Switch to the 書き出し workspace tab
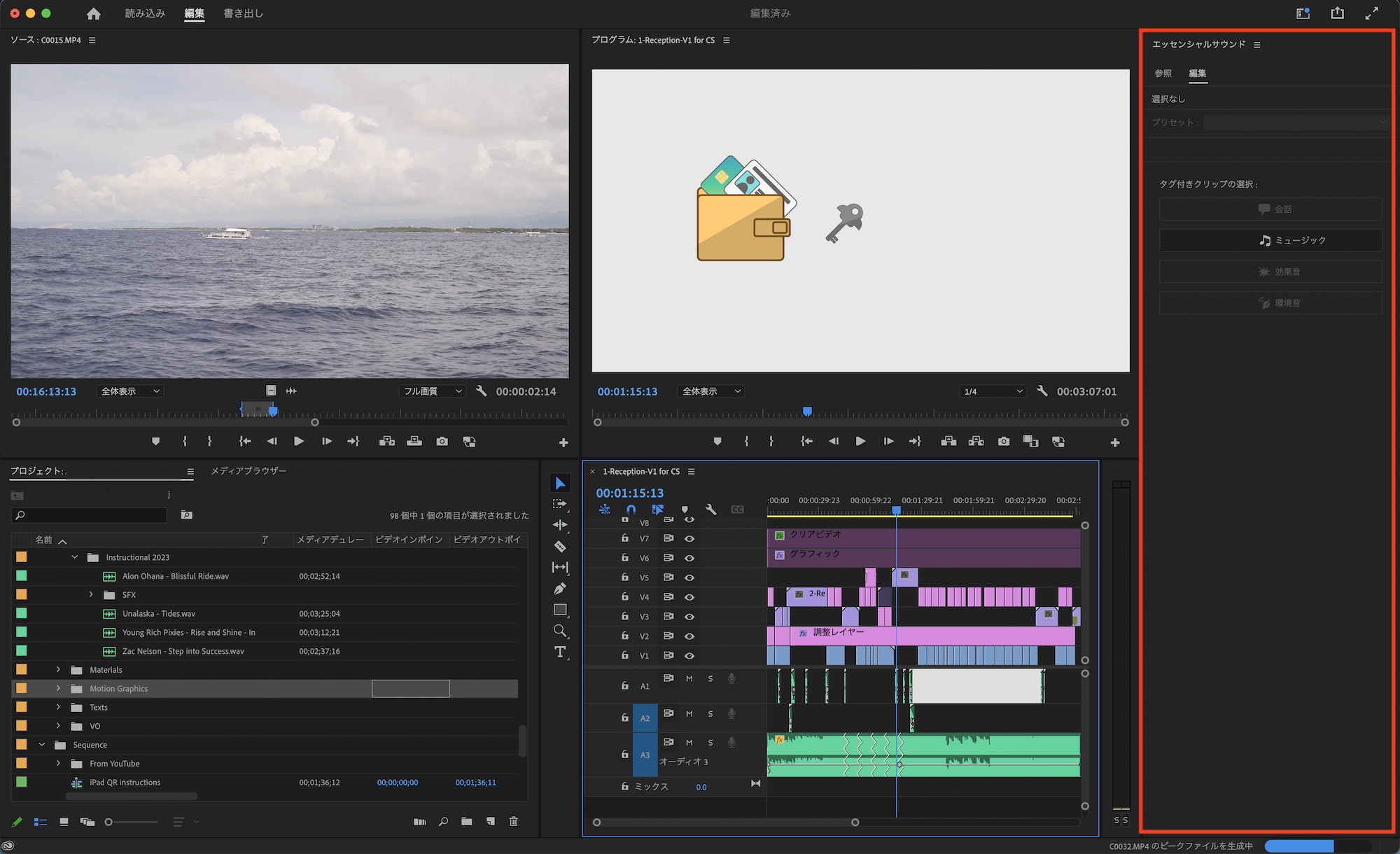Viewport: 1400px width, 854px height. pos(243,13)
